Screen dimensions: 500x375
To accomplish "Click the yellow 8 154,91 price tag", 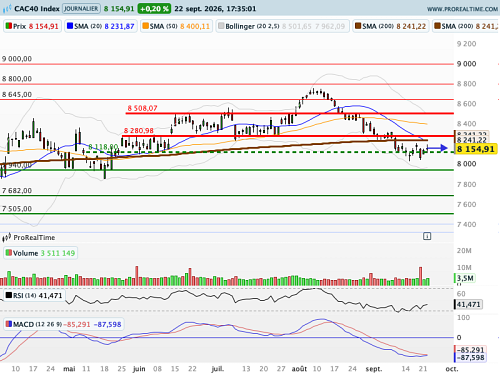I will [476, 149].
